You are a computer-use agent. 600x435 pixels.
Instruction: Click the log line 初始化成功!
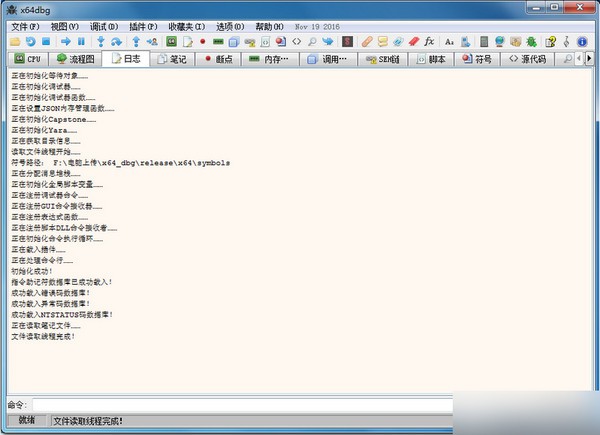point(32,271)
